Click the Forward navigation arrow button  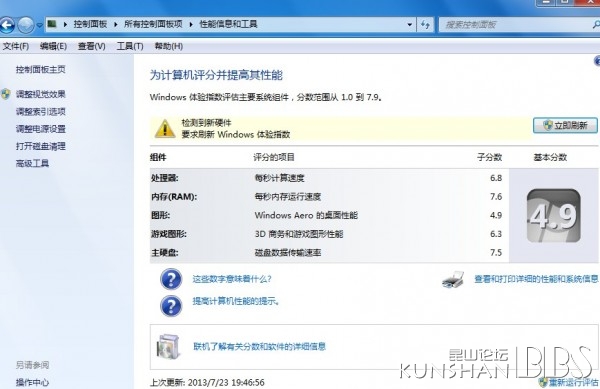point(26,25)
